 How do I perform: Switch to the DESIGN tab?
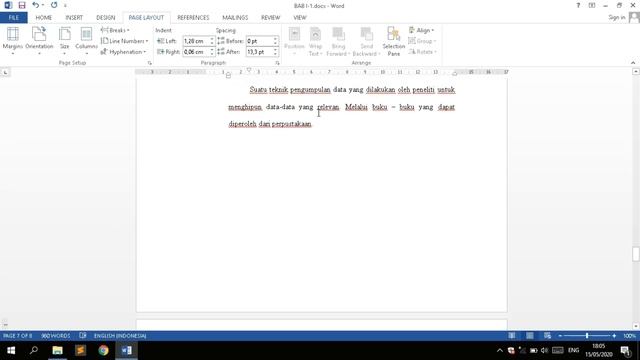coord(105,18)
